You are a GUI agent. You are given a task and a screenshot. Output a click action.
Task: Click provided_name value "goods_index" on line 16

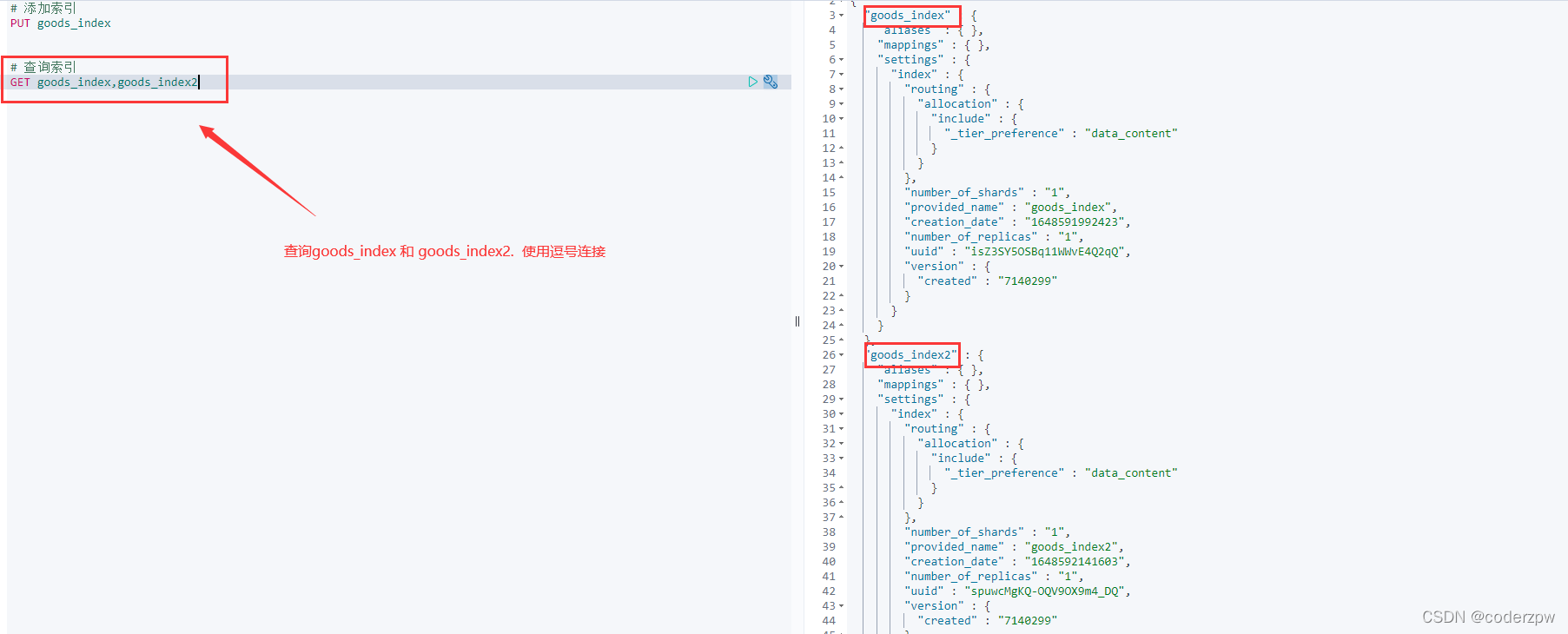[1068, 208]
